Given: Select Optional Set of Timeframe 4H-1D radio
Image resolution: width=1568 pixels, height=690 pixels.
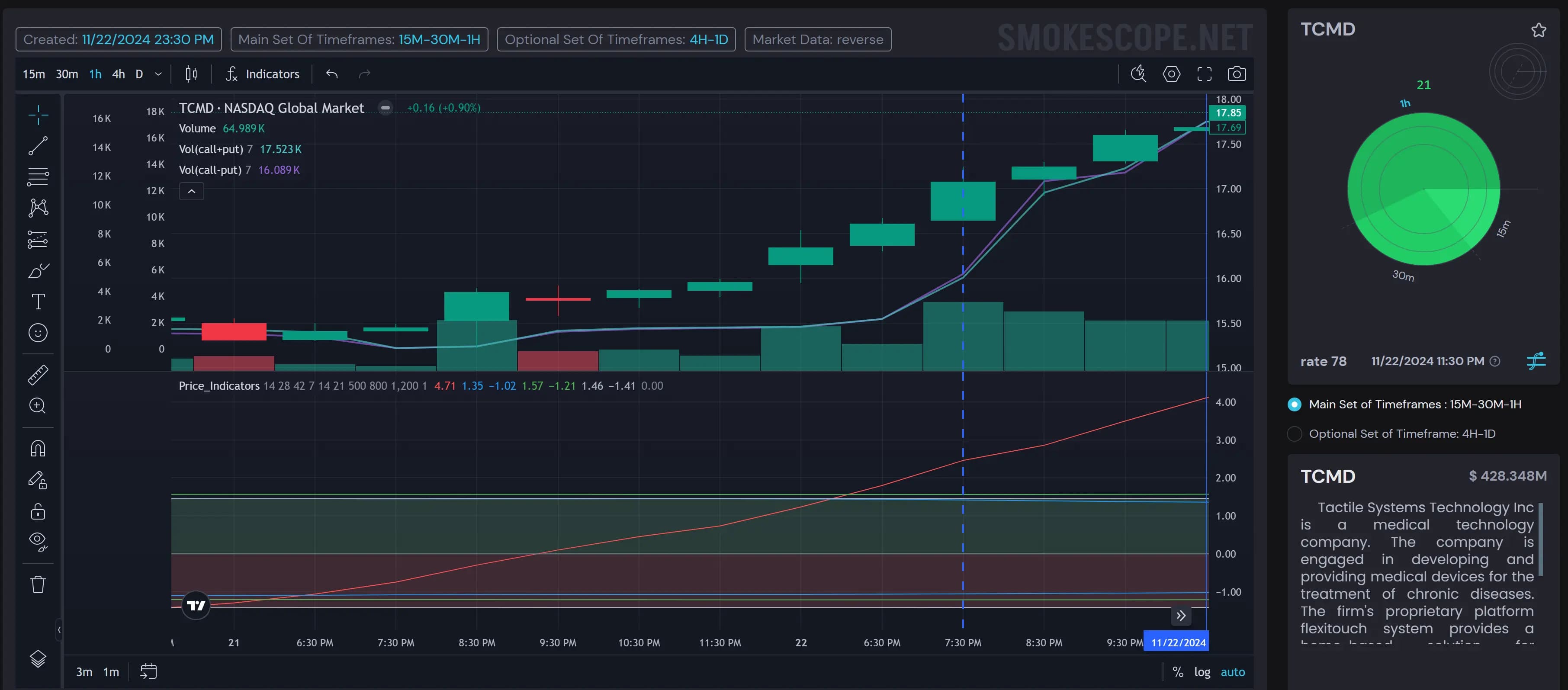Looking at the screenshot, I should coord(1294,434).
